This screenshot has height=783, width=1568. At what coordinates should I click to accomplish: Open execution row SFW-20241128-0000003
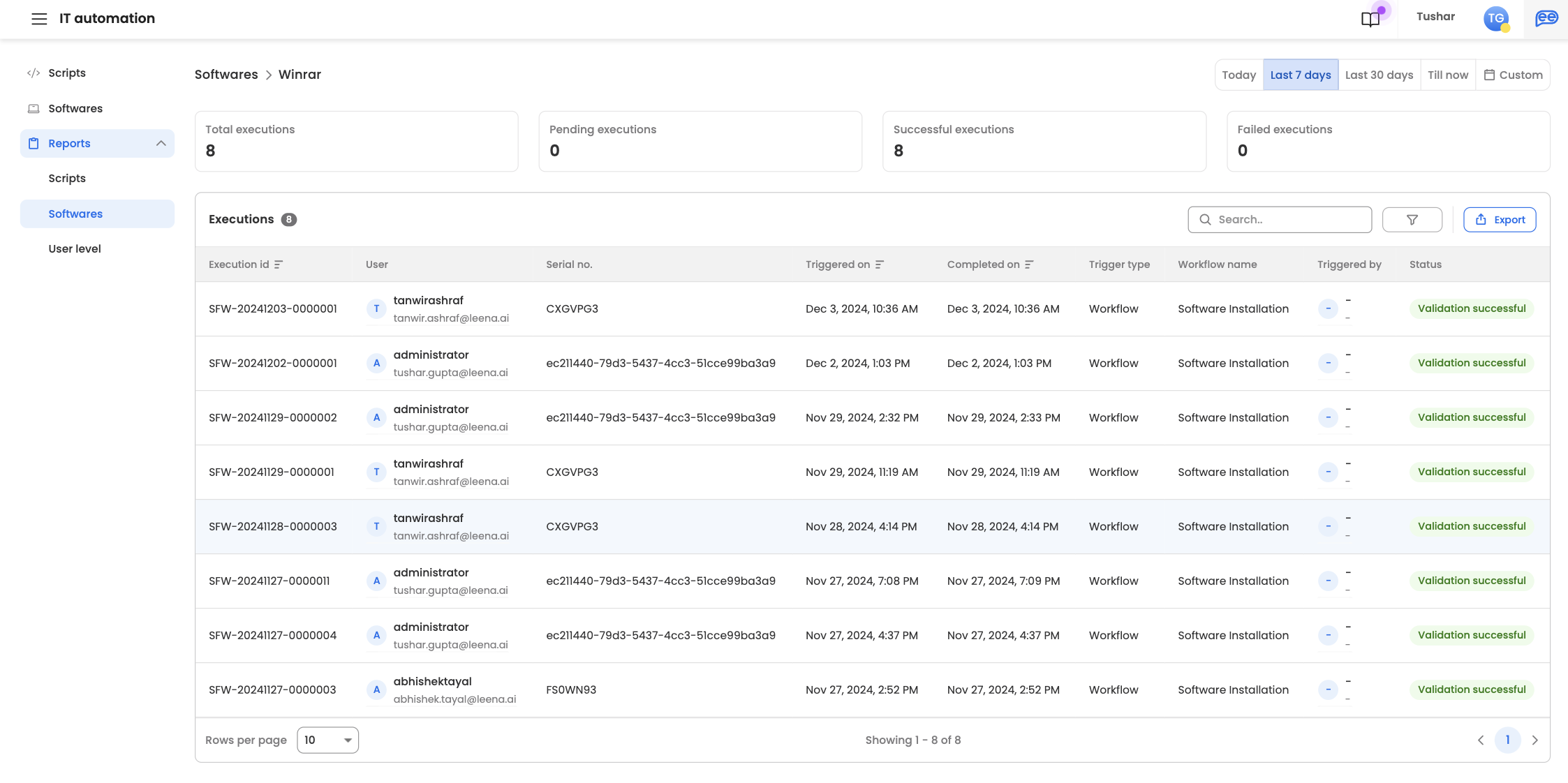point(273,527)
